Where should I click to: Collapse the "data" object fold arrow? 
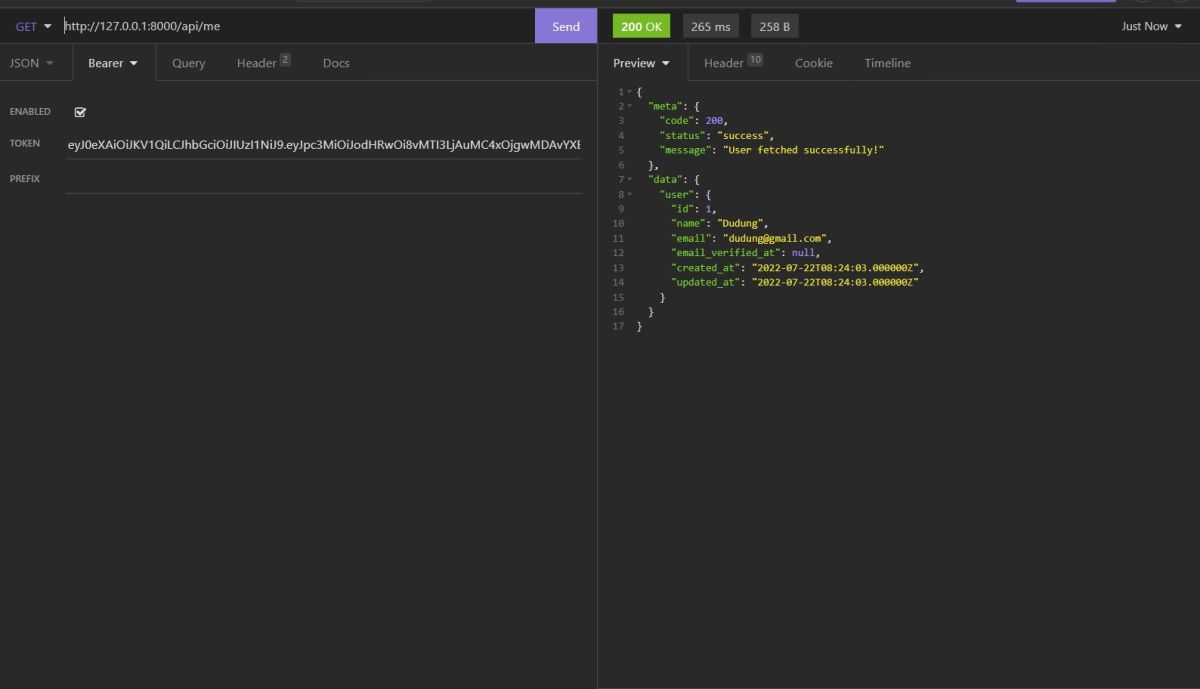(x=629, y=180)
